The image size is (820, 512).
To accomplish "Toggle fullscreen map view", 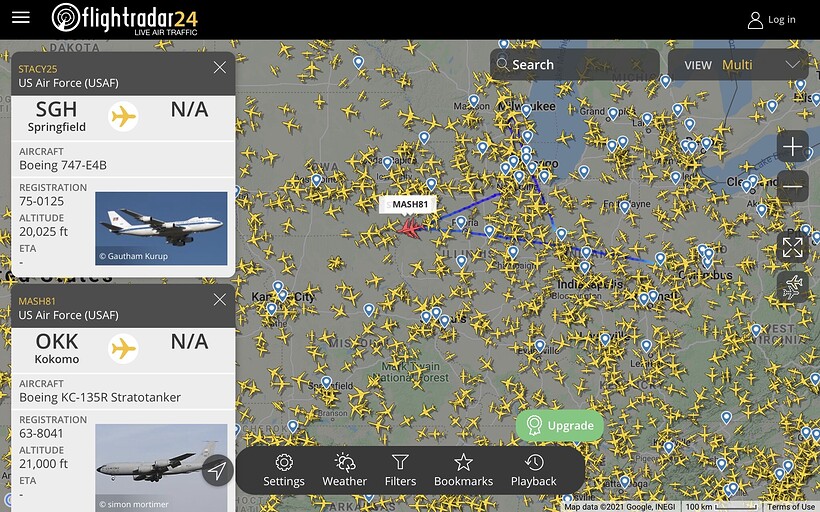I will (x=793, y=247).
